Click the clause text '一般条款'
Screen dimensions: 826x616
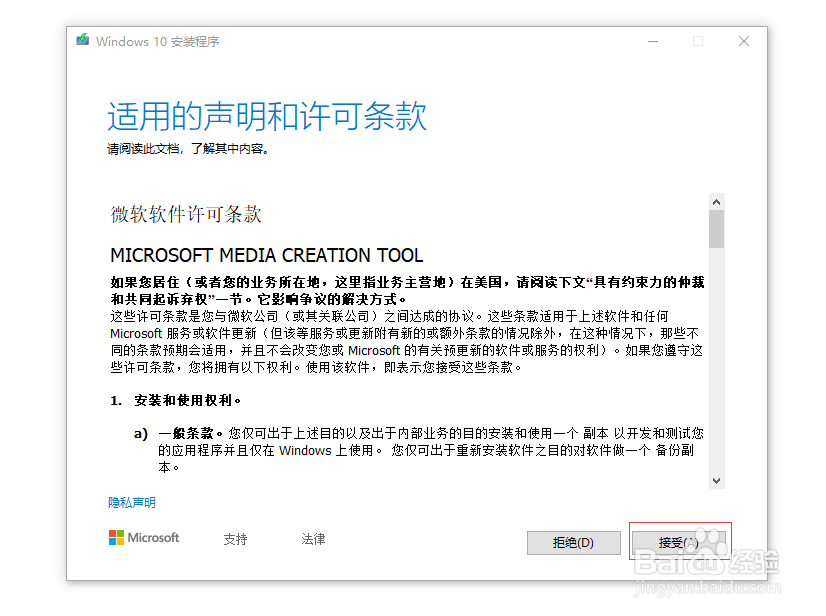click(185, 434)
